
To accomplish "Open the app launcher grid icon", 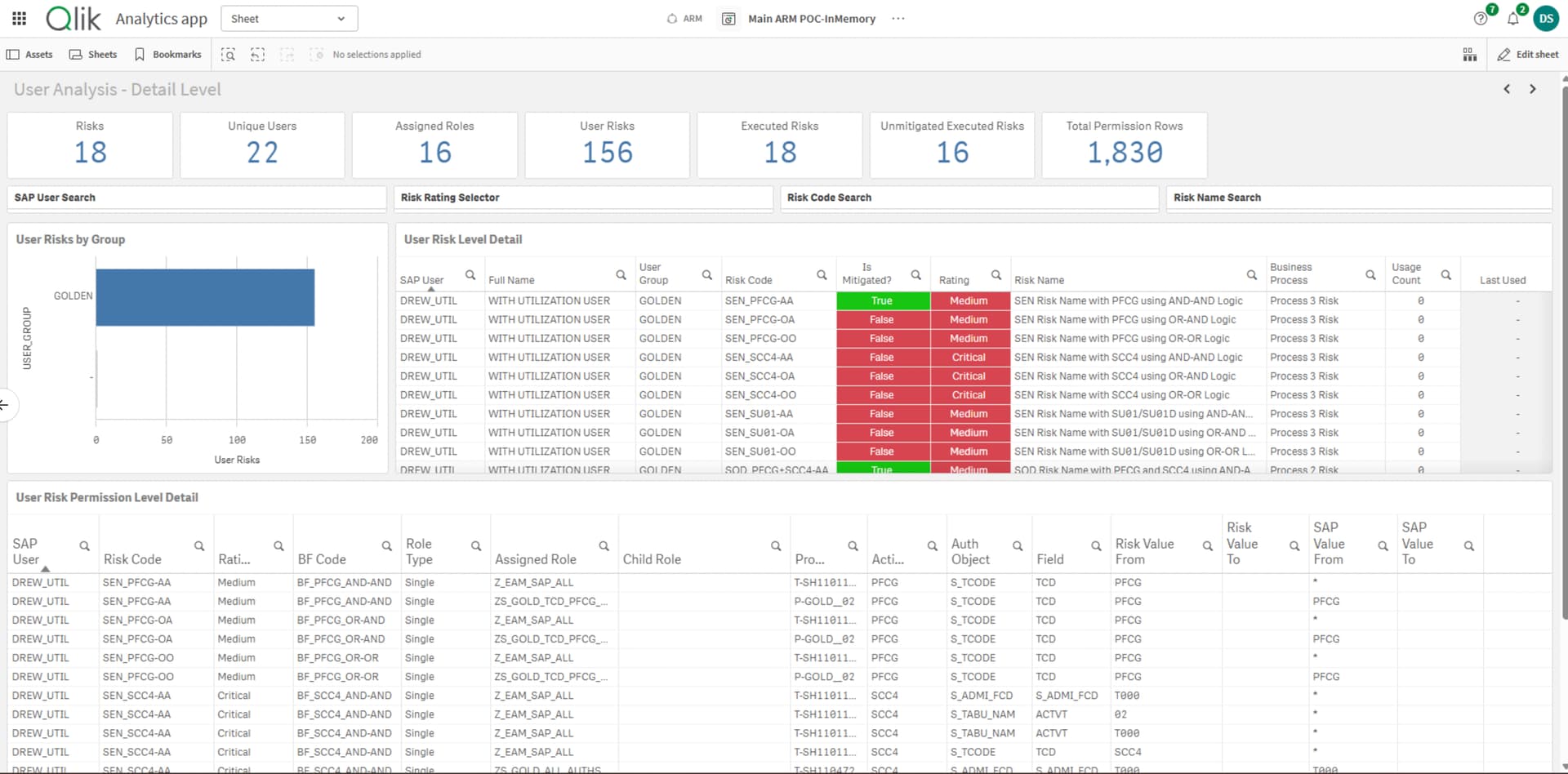I will (x=20, y=18).
